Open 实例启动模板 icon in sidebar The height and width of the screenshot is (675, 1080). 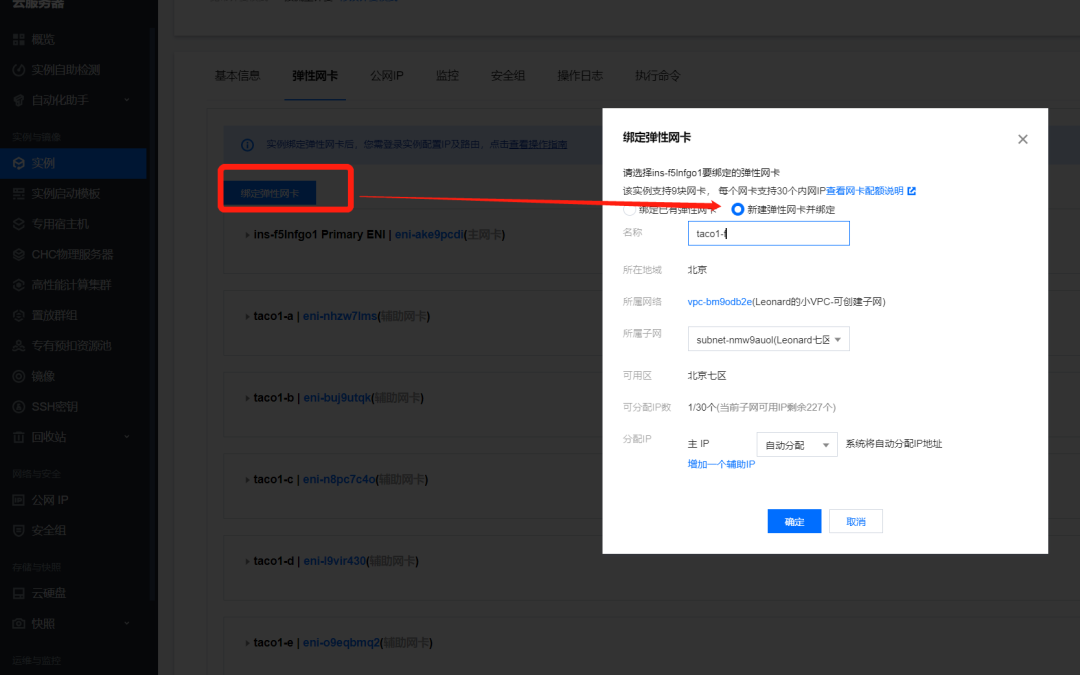coord(19,194)
